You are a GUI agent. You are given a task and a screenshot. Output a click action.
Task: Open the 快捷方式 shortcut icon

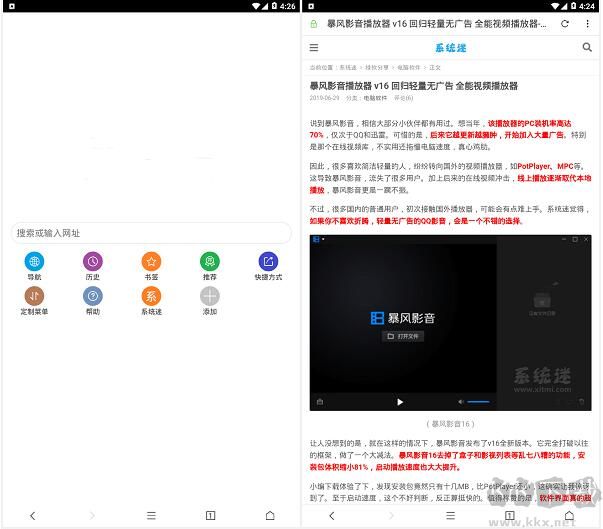point(268,261)
